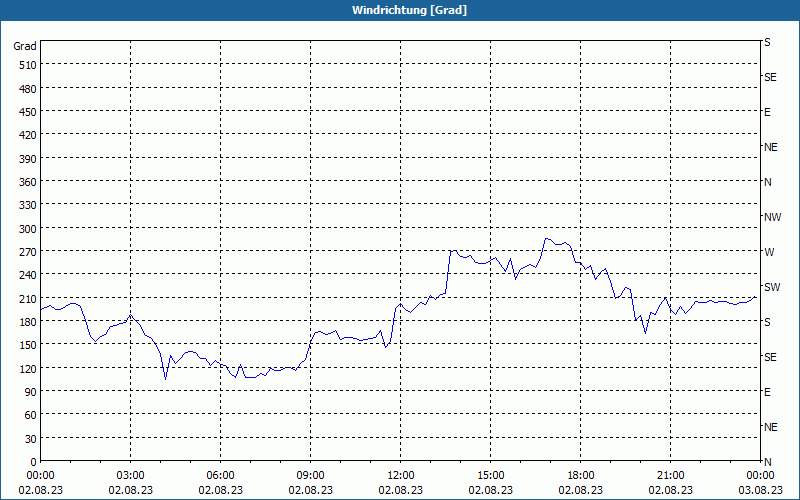This screenshot has height=500, width=800.
Task: Click the 02.08.23 date under 15:00
Action: click(x=490, y=490)
